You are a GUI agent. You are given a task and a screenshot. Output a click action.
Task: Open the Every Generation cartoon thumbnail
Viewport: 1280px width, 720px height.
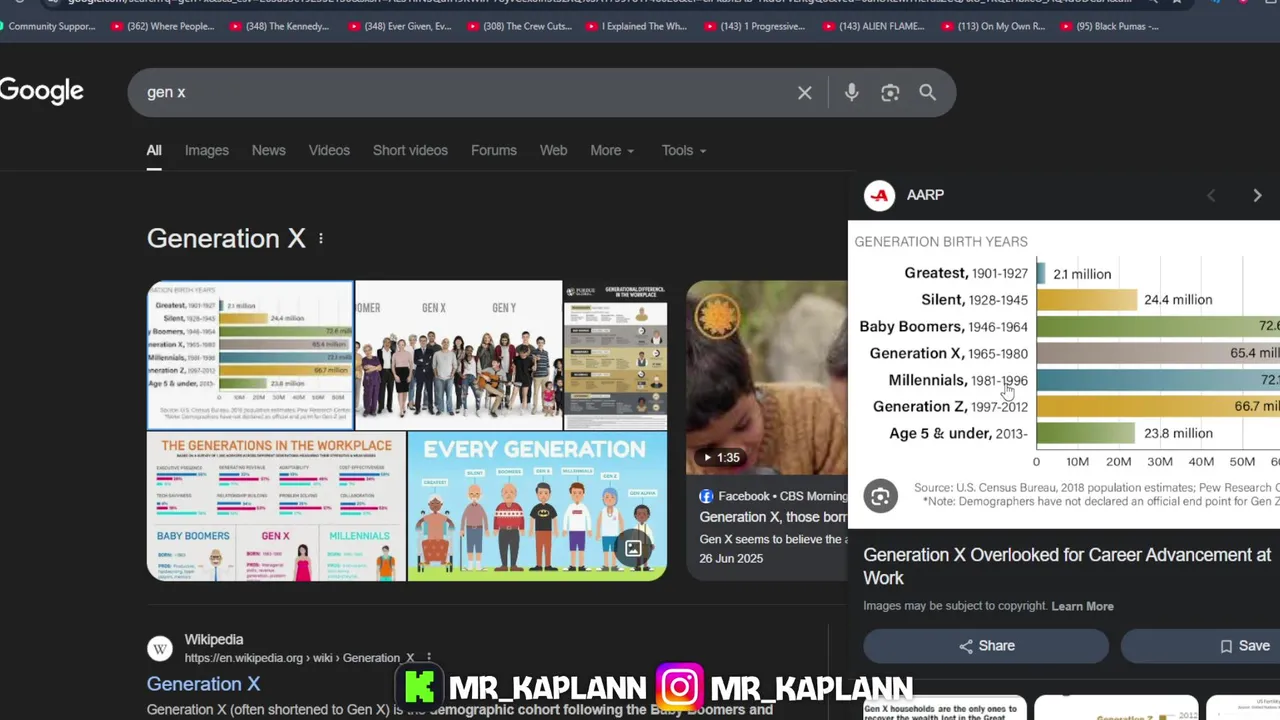(538, 507)
